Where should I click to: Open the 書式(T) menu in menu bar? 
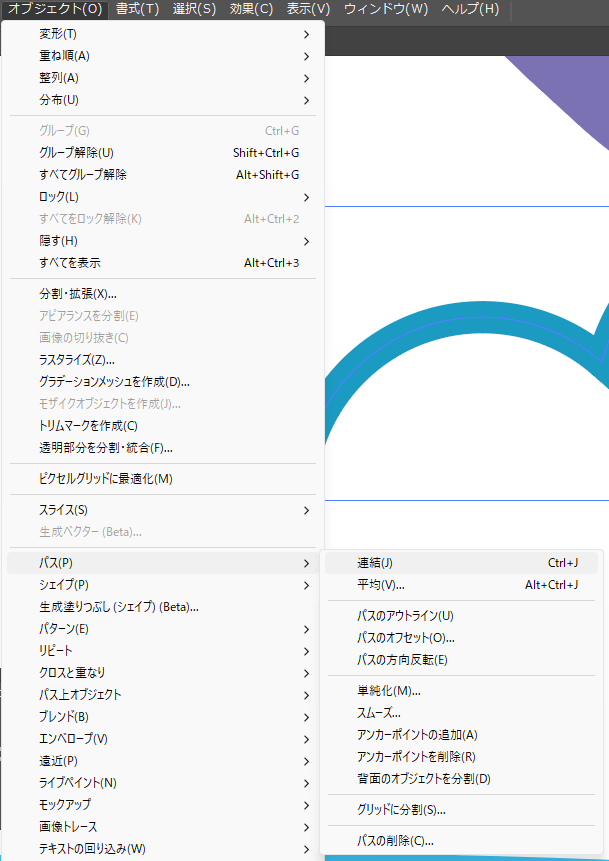pos(137,9)
